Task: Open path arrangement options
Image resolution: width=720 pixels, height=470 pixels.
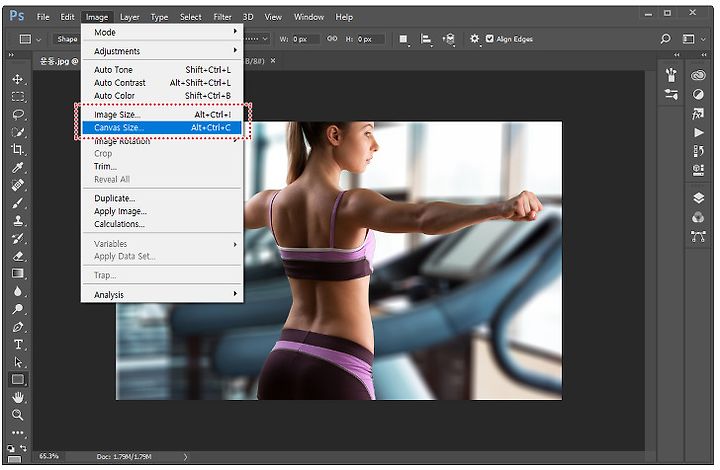Action: (x=448, y=39)
